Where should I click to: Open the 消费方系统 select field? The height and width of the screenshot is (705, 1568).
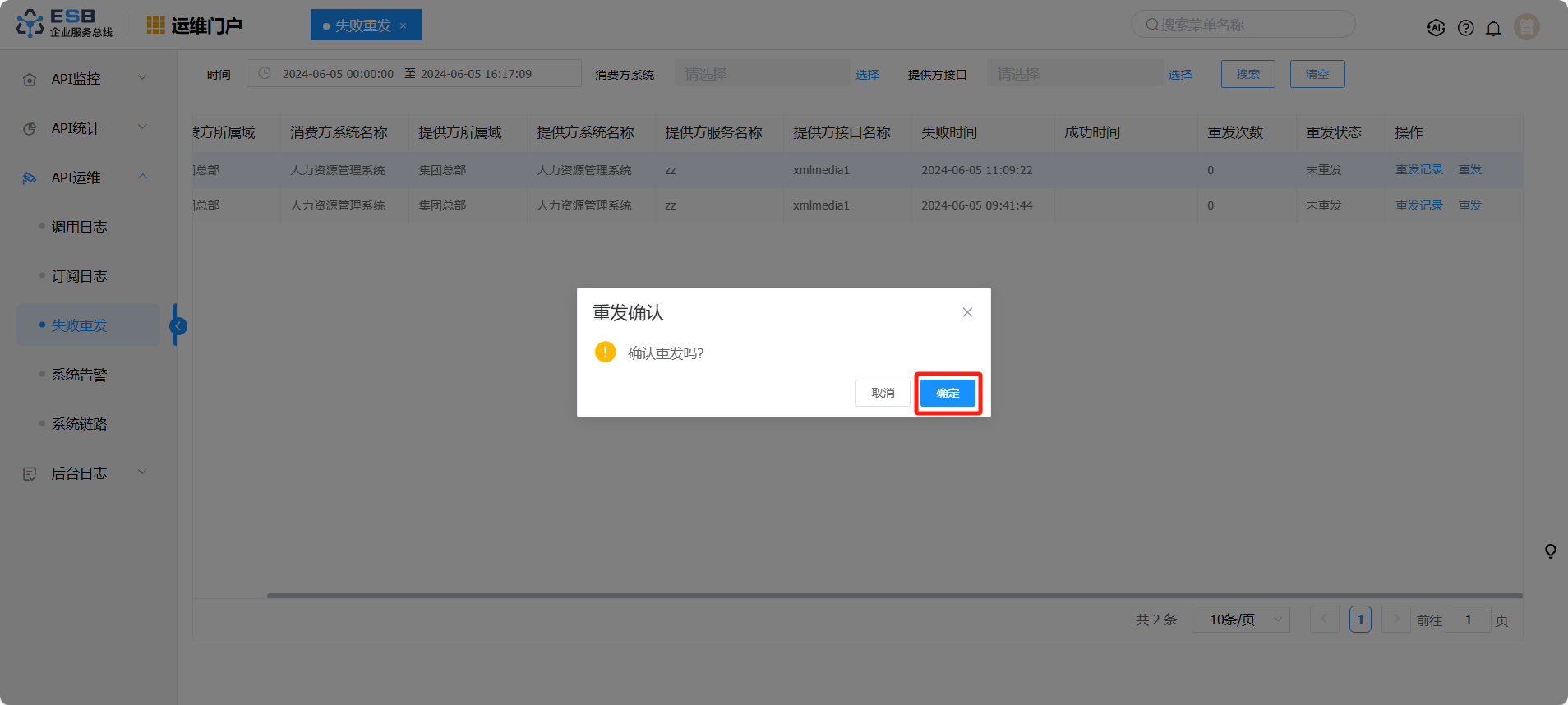[762, 74]
